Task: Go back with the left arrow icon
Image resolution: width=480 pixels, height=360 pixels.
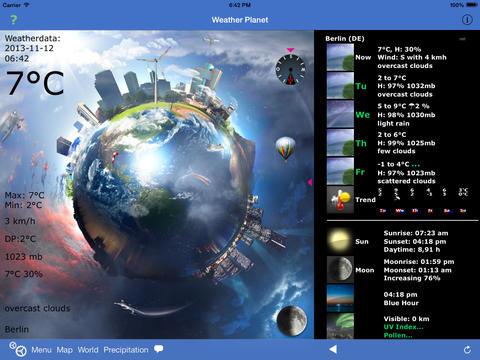Action: [333, 349]
